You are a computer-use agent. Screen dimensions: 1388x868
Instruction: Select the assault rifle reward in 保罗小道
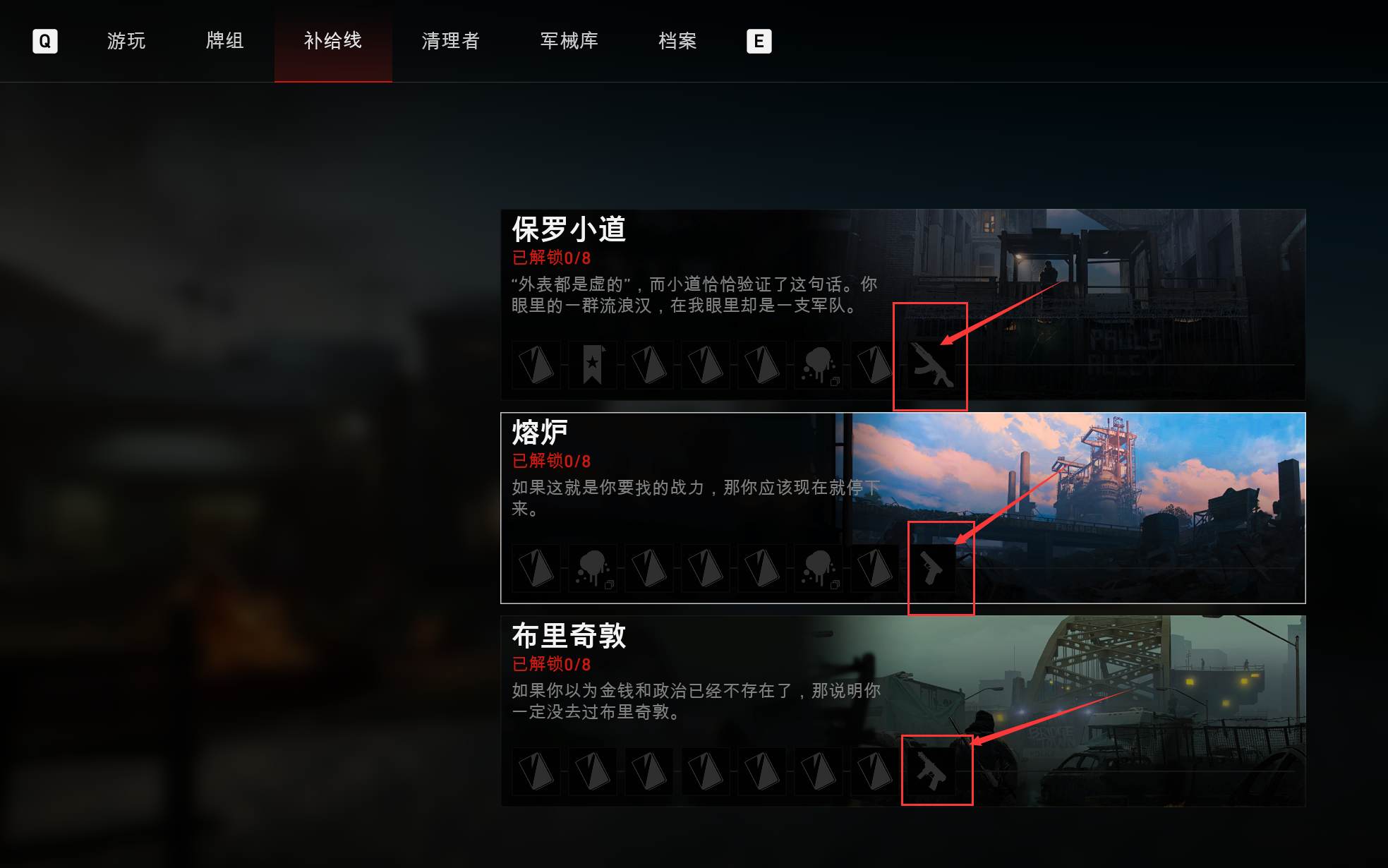click(931, 365)
